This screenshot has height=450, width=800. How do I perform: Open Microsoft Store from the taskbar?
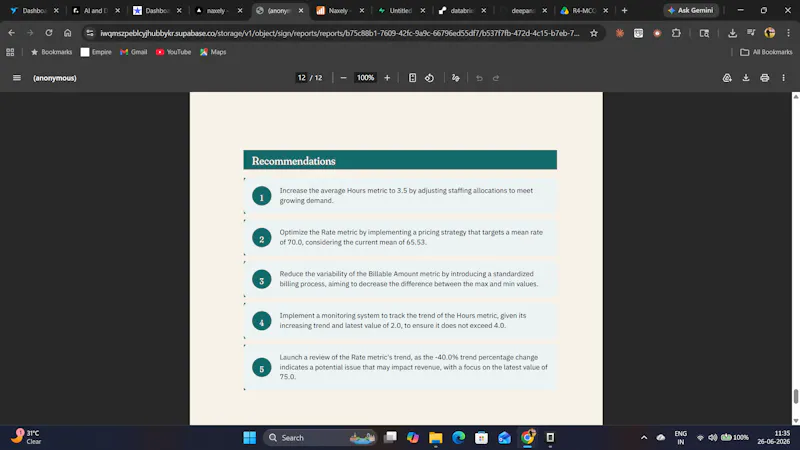point(481,438)
